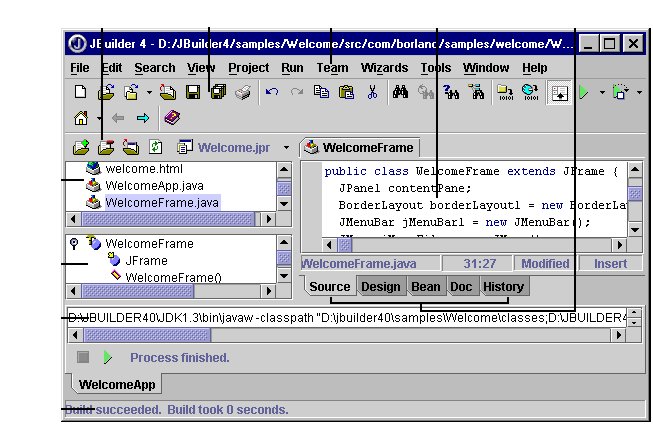Click the Save floppy disk icon
The image size is (653, 425).
(x=193, y=92)
